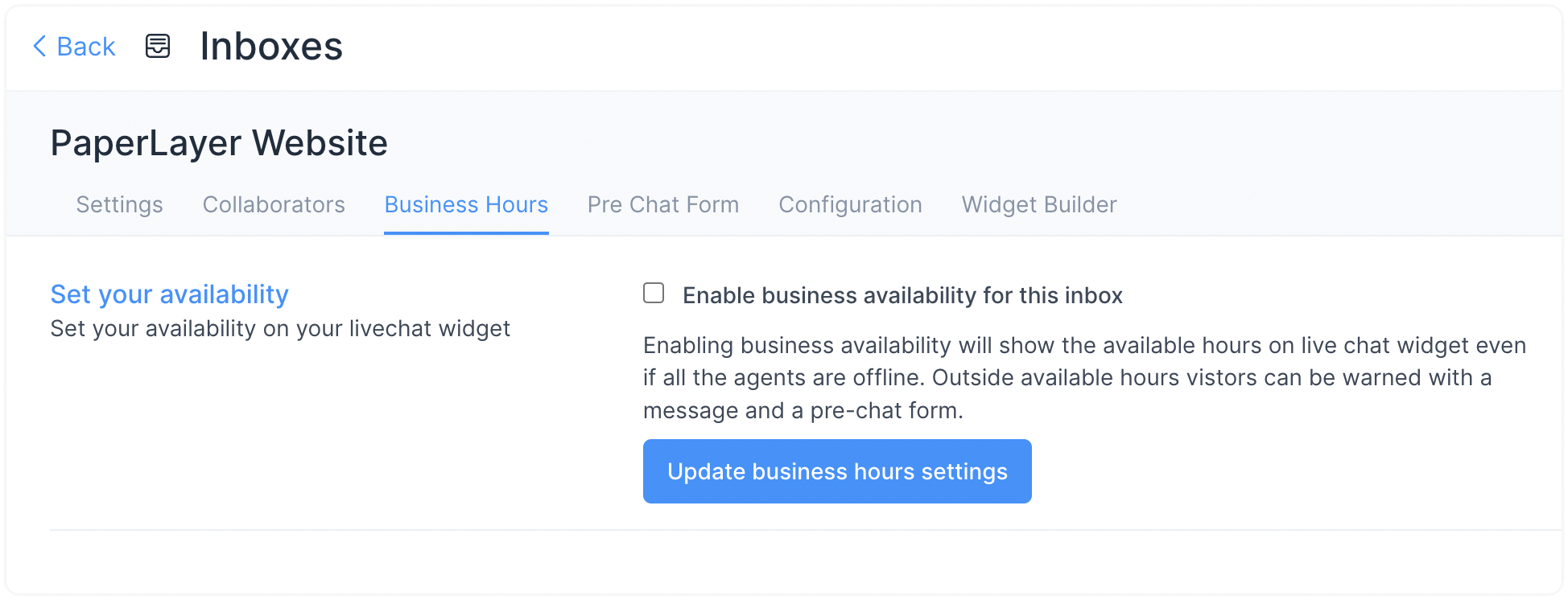The width and height of the screenshot is (1568, 600).
Task: Open the Widget Builder tab
Action: point(1038,205)
